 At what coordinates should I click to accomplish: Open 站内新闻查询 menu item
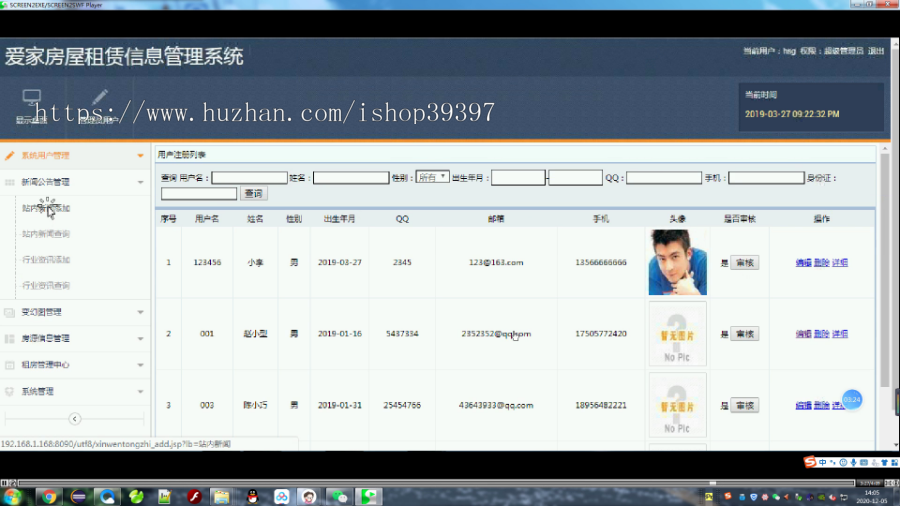46,234
